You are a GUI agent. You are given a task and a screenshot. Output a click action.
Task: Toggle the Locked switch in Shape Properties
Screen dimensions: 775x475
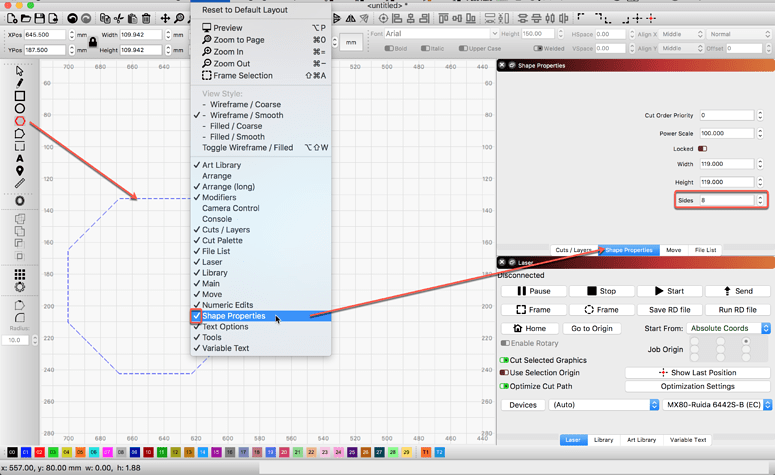click(702, 149)
